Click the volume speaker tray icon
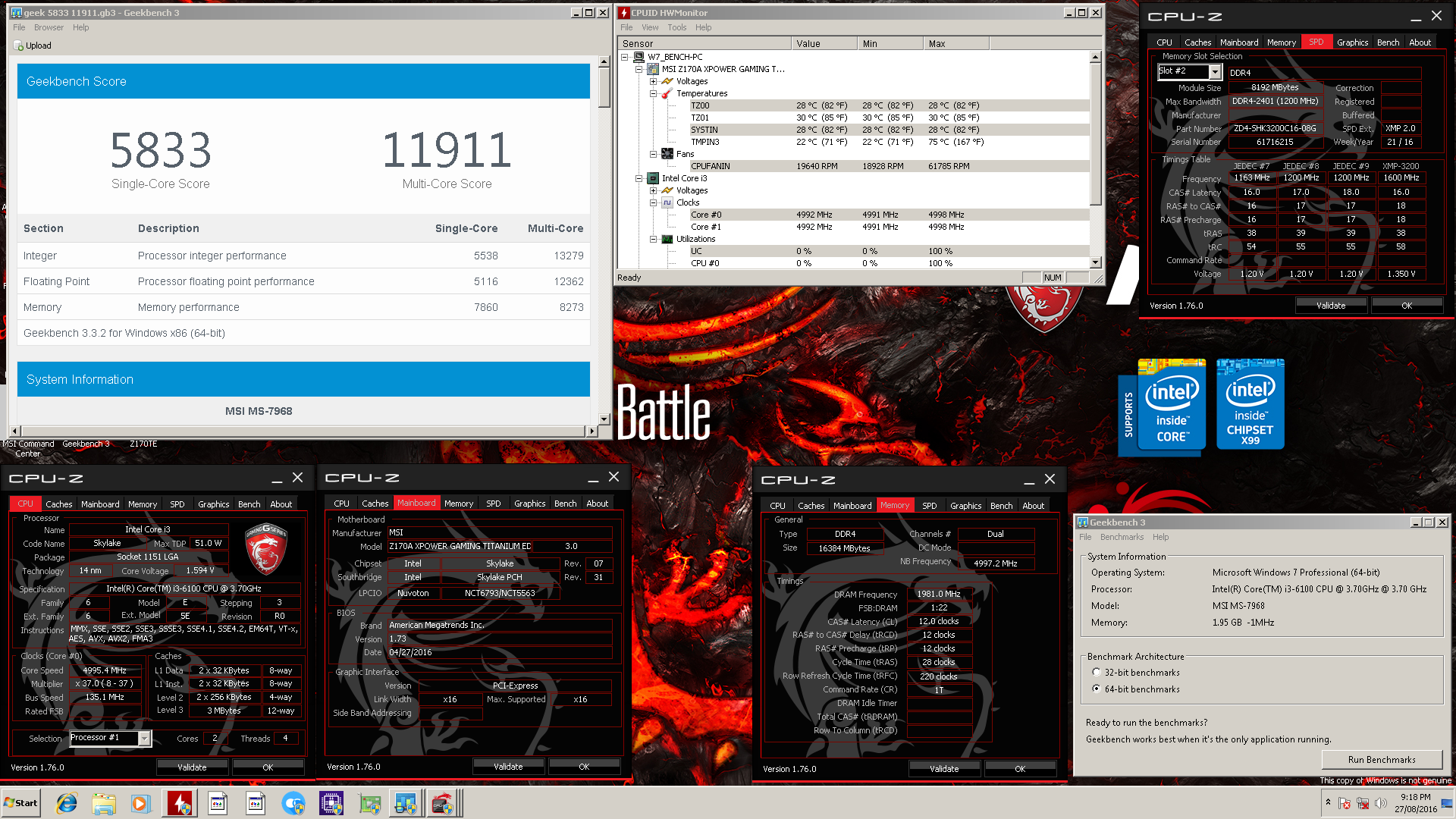The width and height of the screenshot is (1456, 819). point(1381,803)
